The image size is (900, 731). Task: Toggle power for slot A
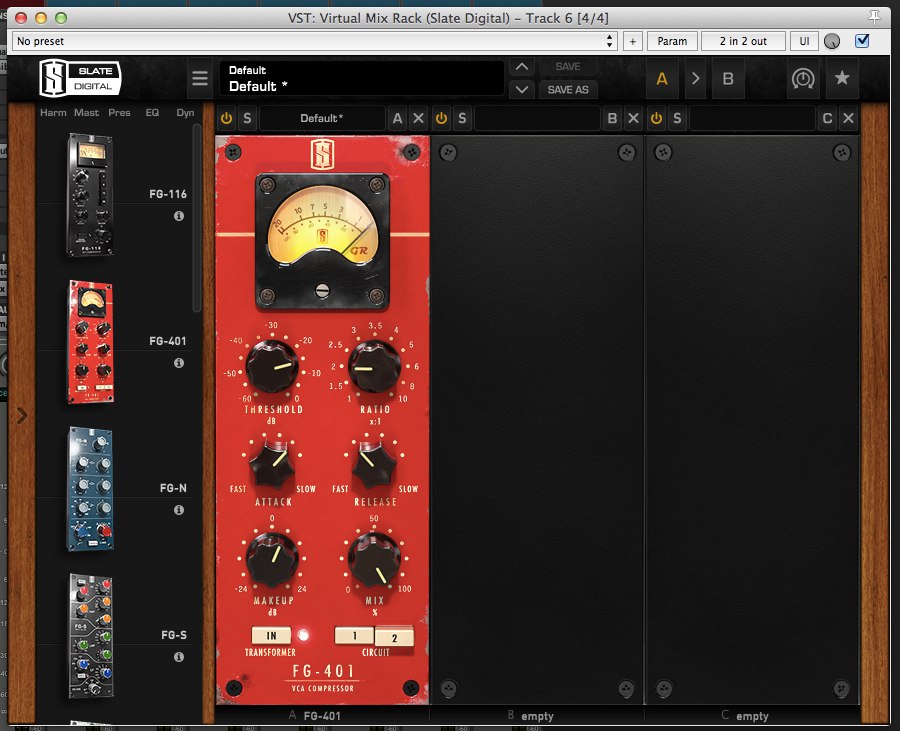(x=227, y=118)
